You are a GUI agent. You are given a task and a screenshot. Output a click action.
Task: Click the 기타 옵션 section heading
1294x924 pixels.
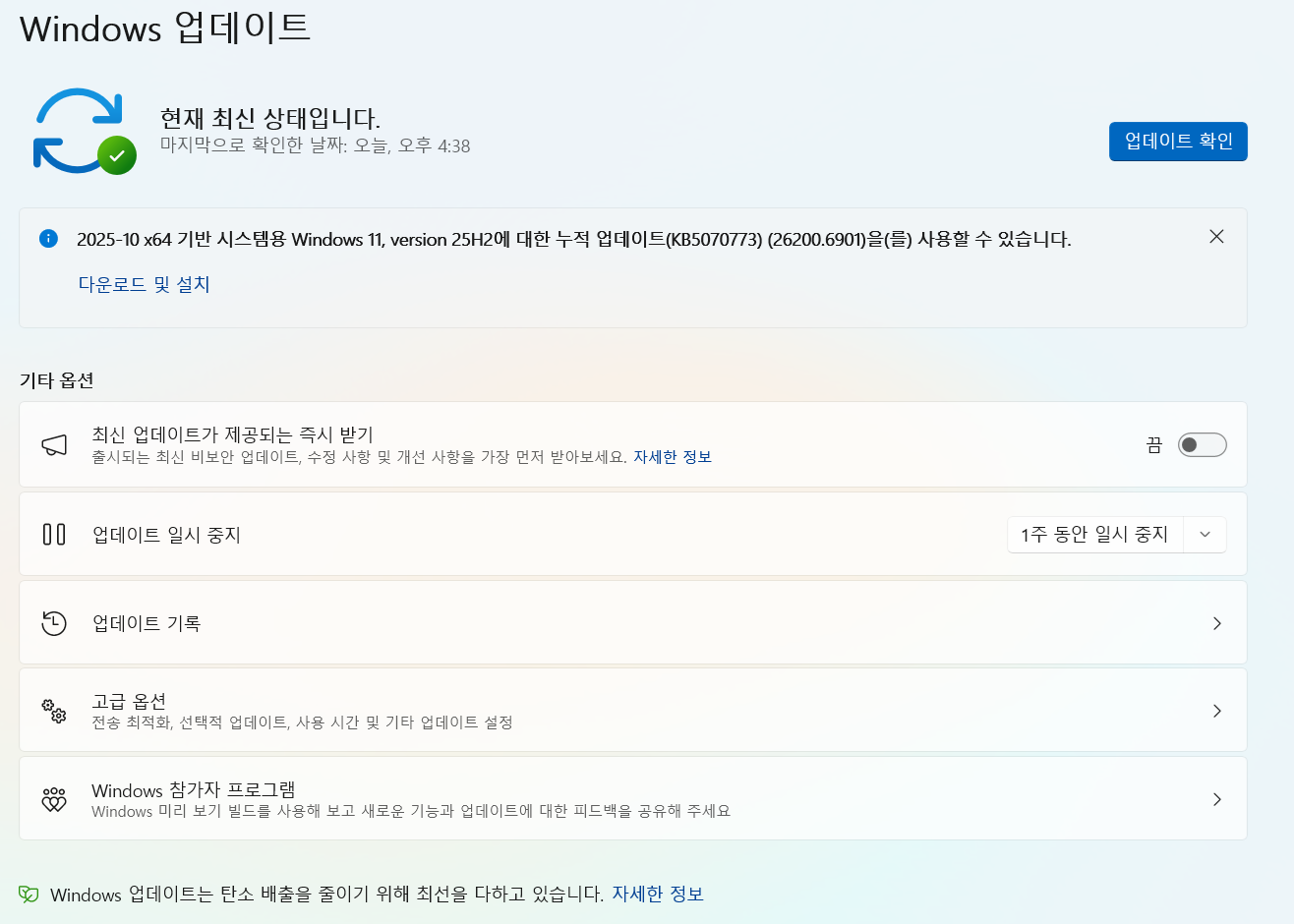point(57,380)
